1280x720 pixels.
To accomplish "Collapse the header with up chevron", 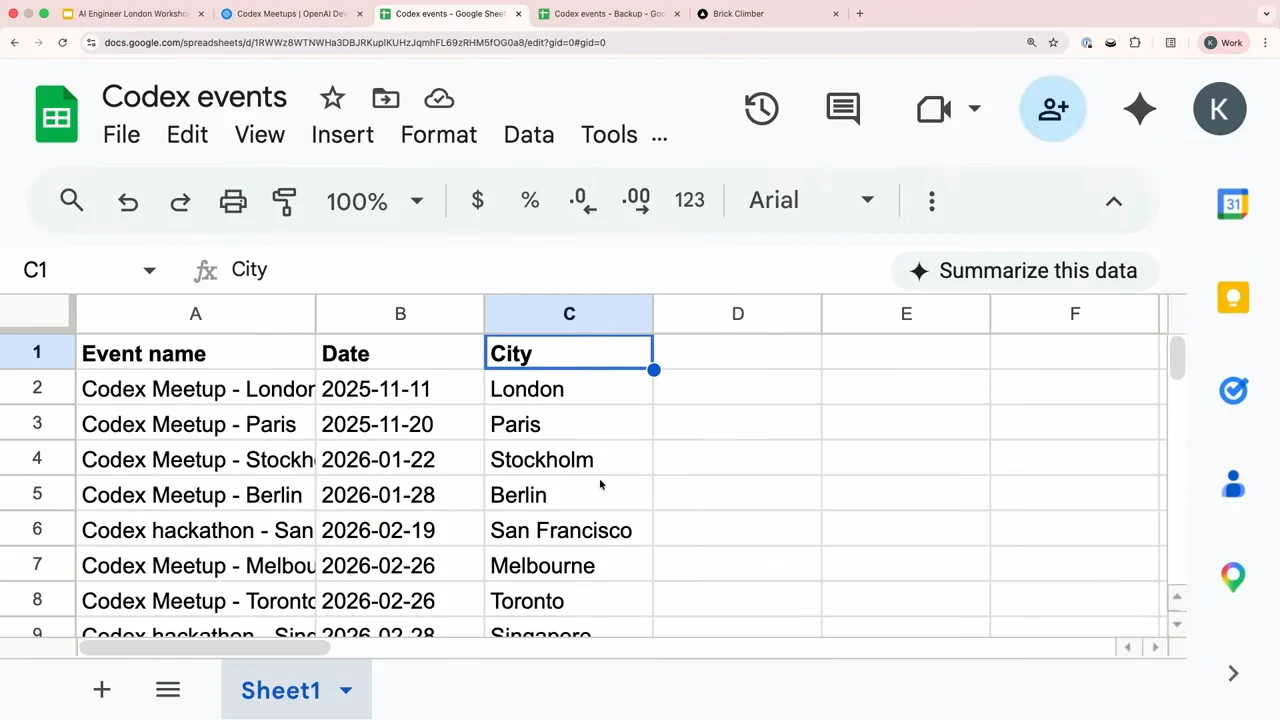I will click(x=1113, y=201).
